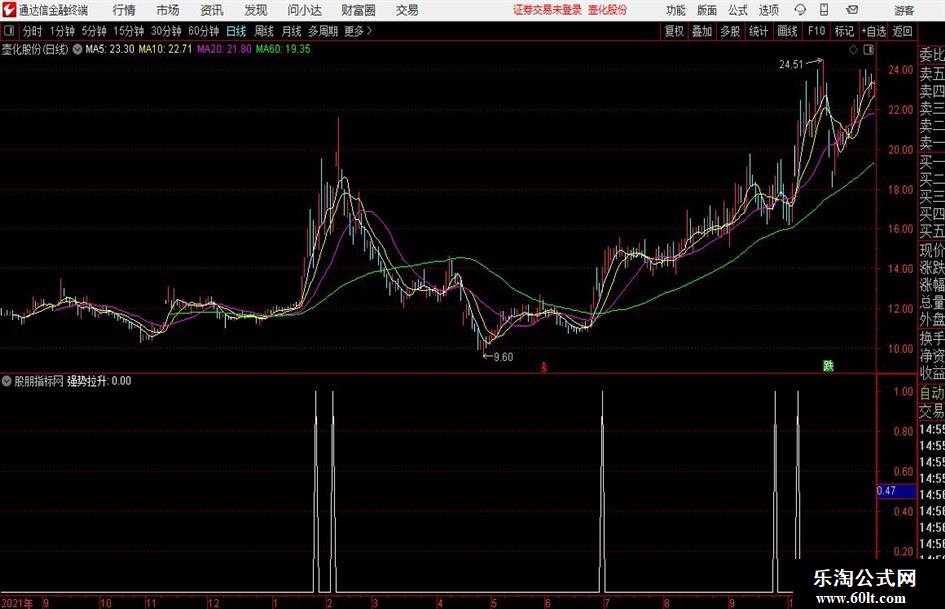Image resolution: width=945 pixels, height=609 pixels.
Task: Click the MA5: 23.30 value
Action: point(110,49)
